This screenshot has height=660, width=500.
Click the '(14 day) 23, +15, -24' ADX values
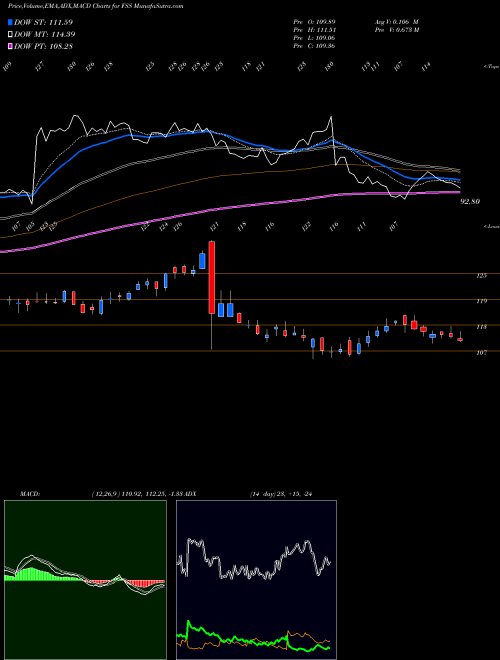(283, 494)
